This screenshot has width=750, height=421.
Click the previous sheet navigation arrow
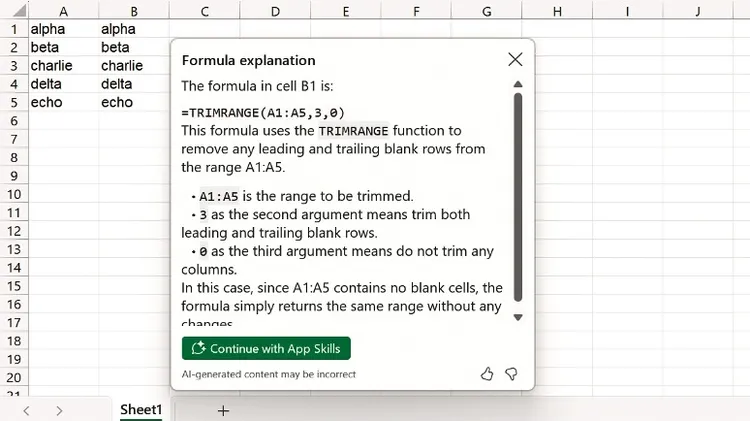(x=26, y=410)
